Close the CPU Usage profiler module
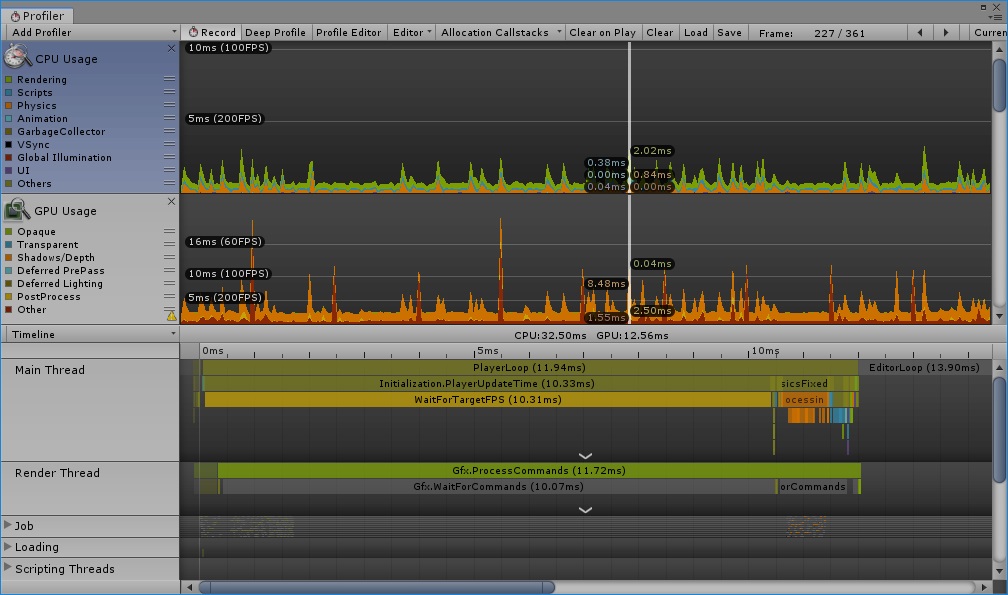 171,48
